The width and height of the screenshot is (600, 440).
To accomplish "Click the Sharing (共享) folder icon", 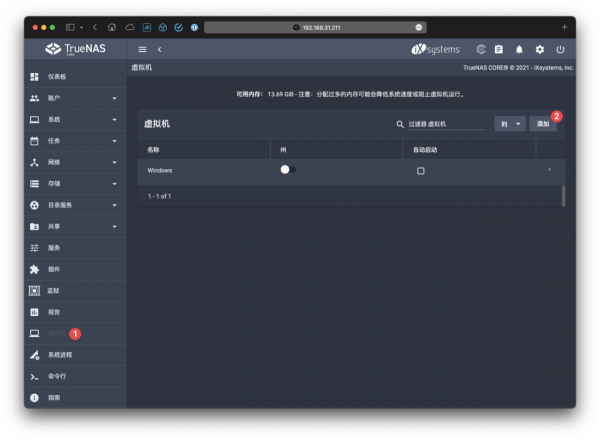I will pyautogui.click(x=34, y=227).
